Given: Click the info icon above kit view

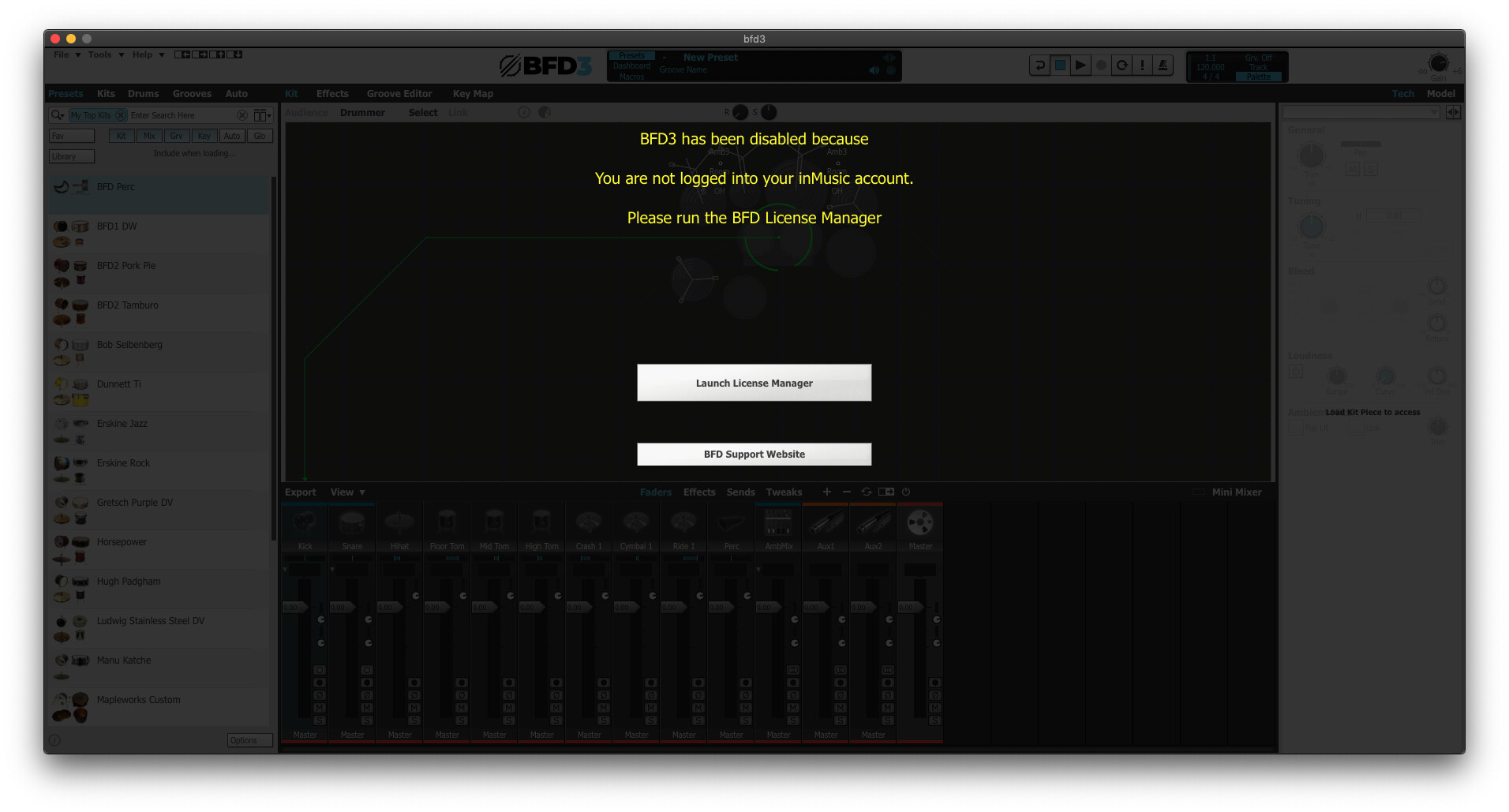Looking at the screenshot, I should tap(524, 113).
